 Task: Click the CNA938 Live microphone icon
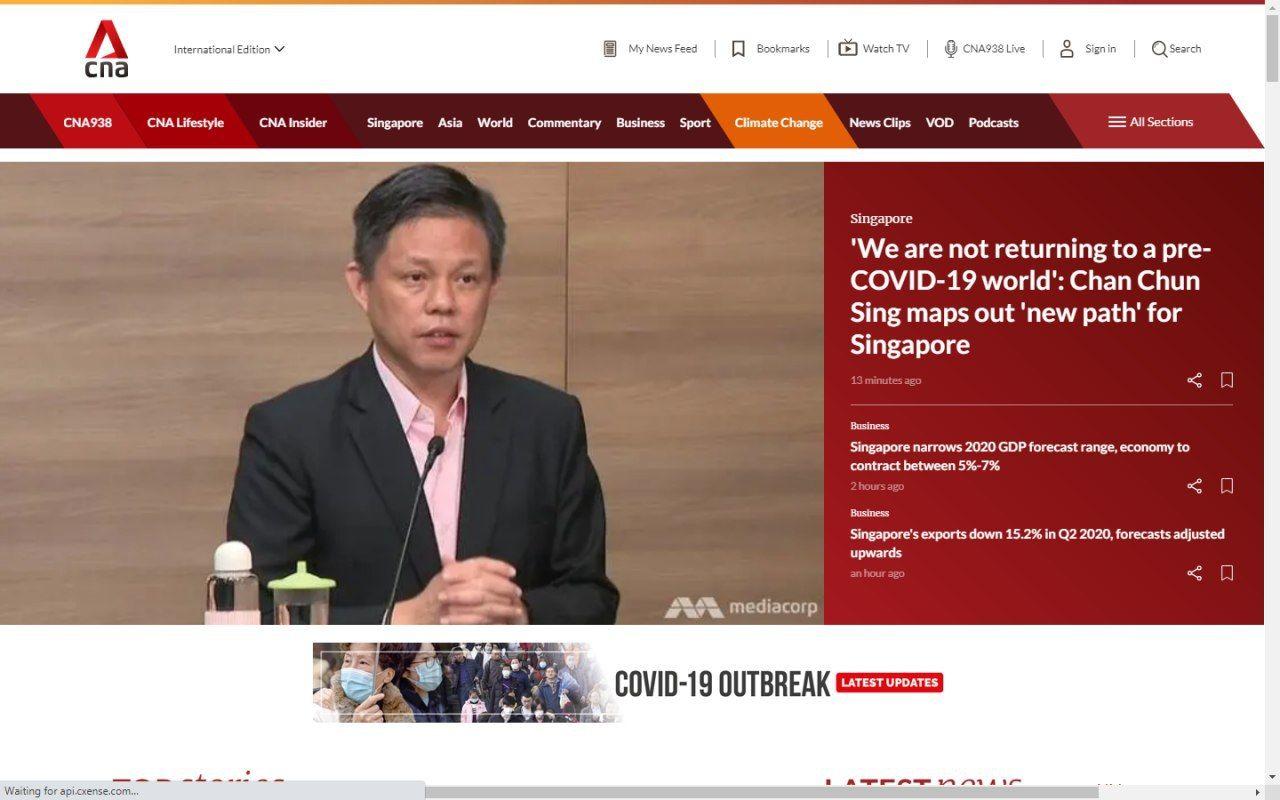tap(950, 49)
